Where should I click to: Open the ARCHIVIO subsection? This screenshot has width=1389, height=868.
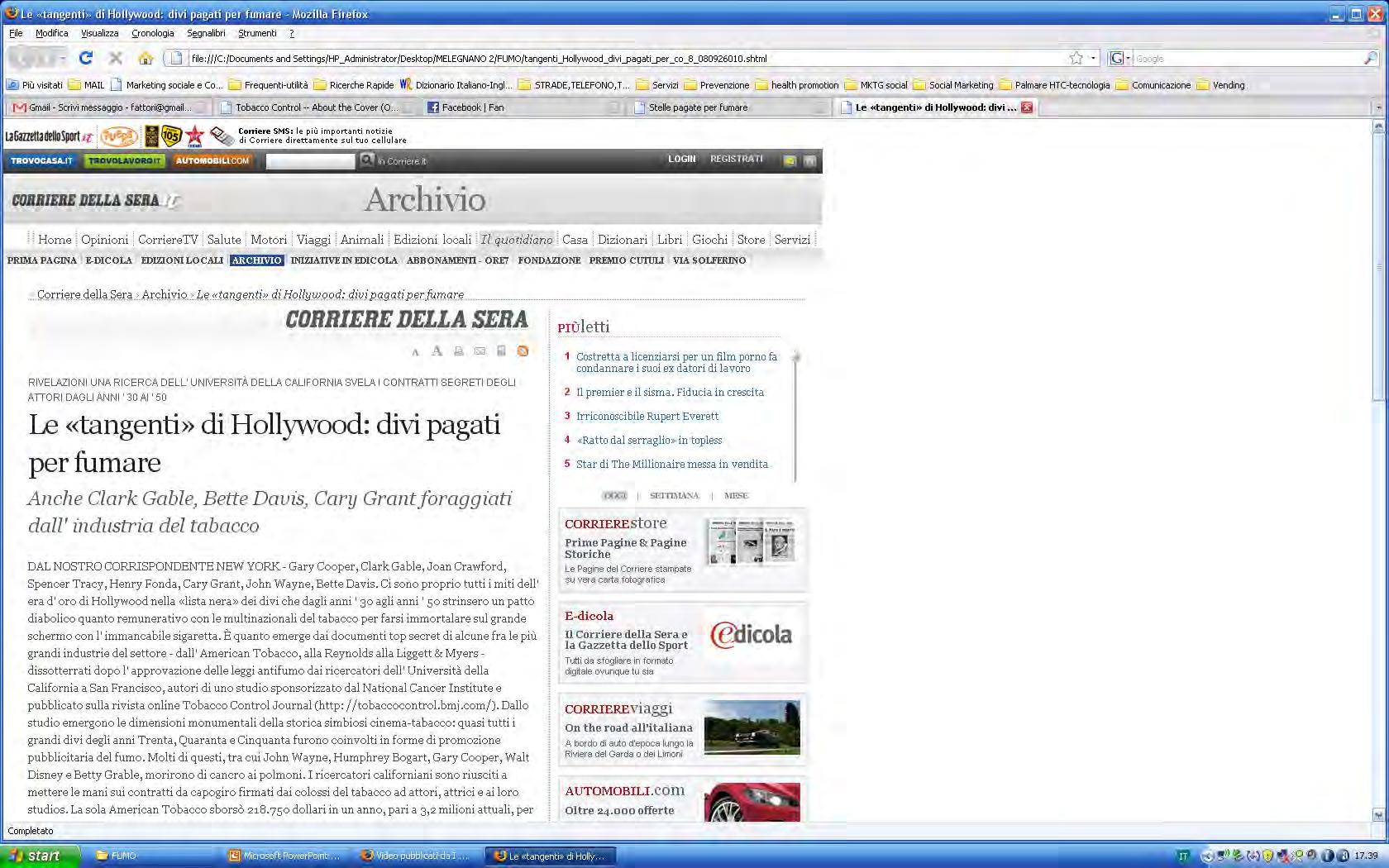point(256,260)
